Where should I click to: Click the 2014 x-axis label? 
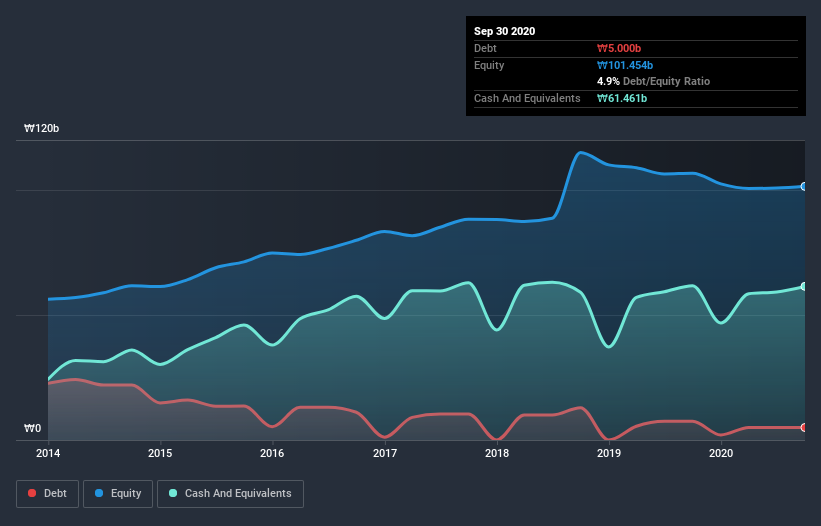[48, 453]
